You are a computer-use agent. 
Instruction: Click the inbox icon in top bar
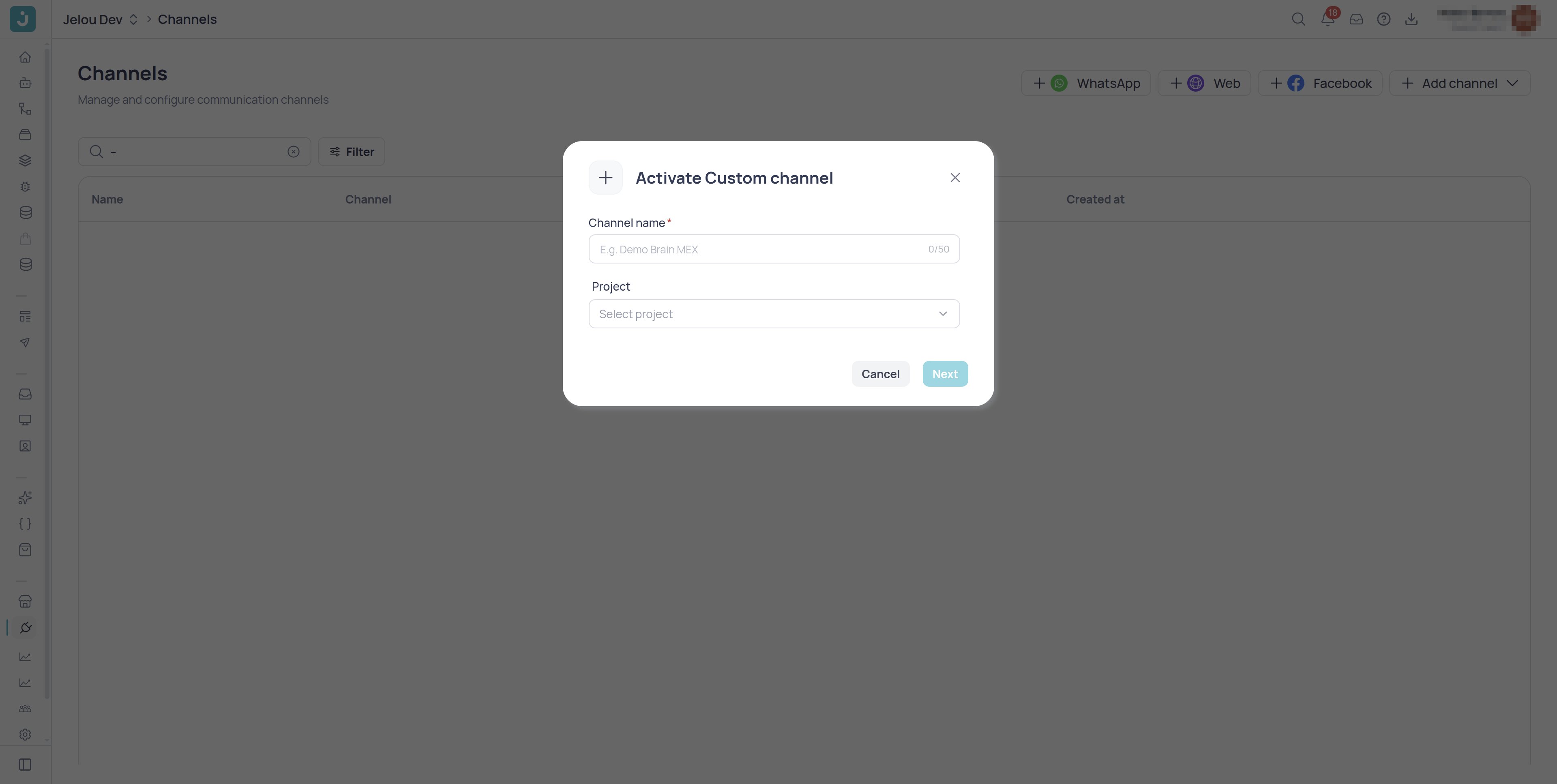pos(1356,19)
